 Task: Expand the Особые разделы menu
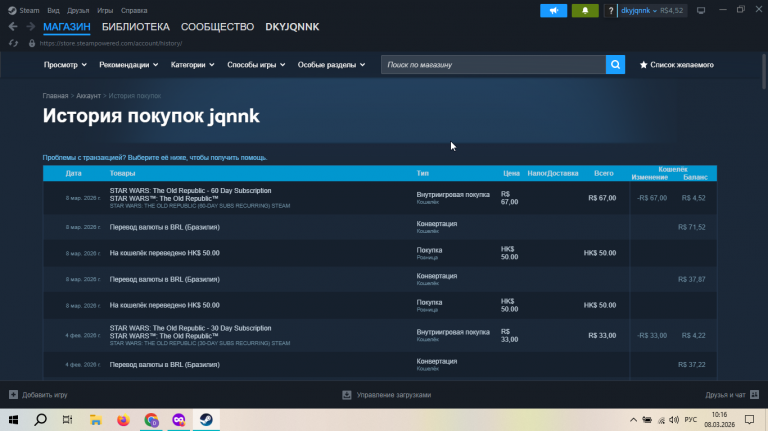(331, 65)
